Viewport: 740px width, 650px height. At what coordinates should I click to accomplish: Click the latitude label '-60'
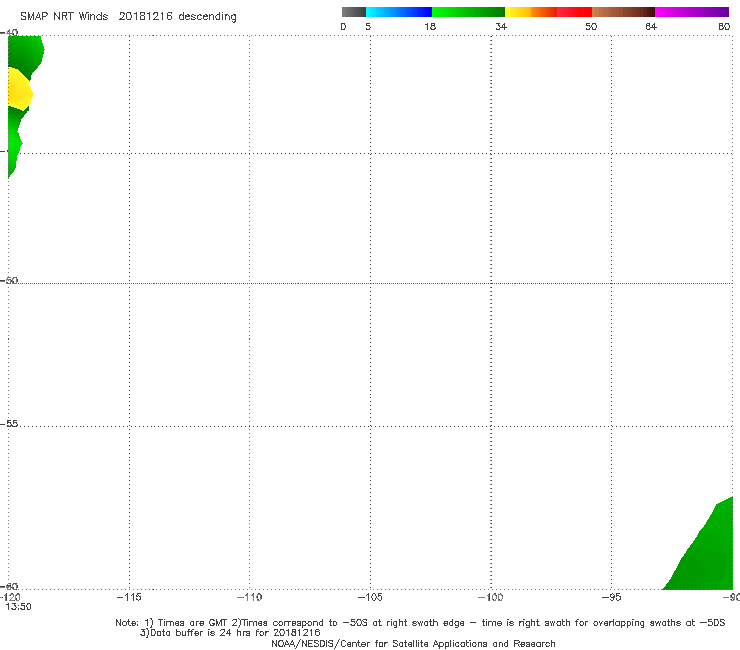9,586
